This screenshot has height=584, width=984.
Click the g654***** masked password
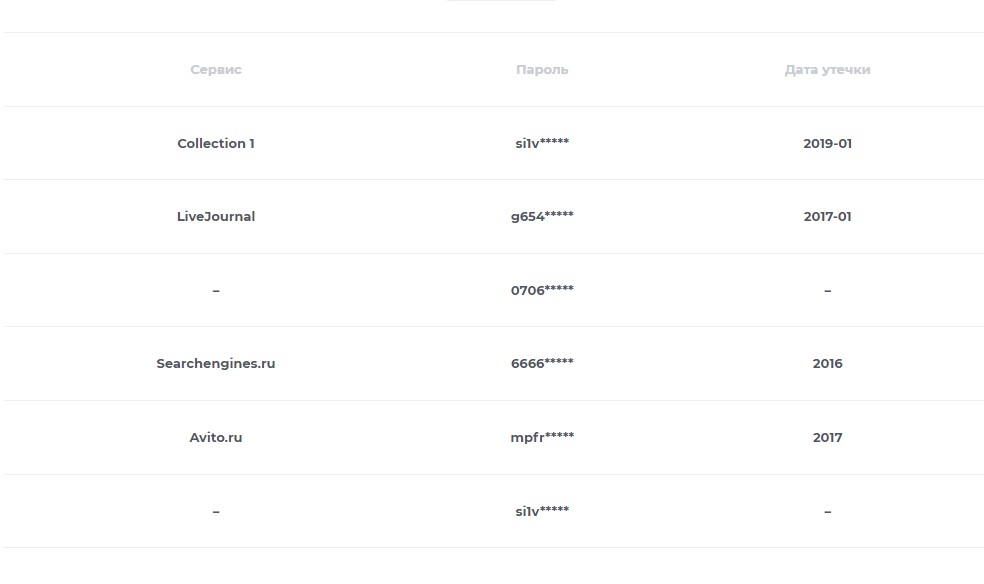pos(542,216)
